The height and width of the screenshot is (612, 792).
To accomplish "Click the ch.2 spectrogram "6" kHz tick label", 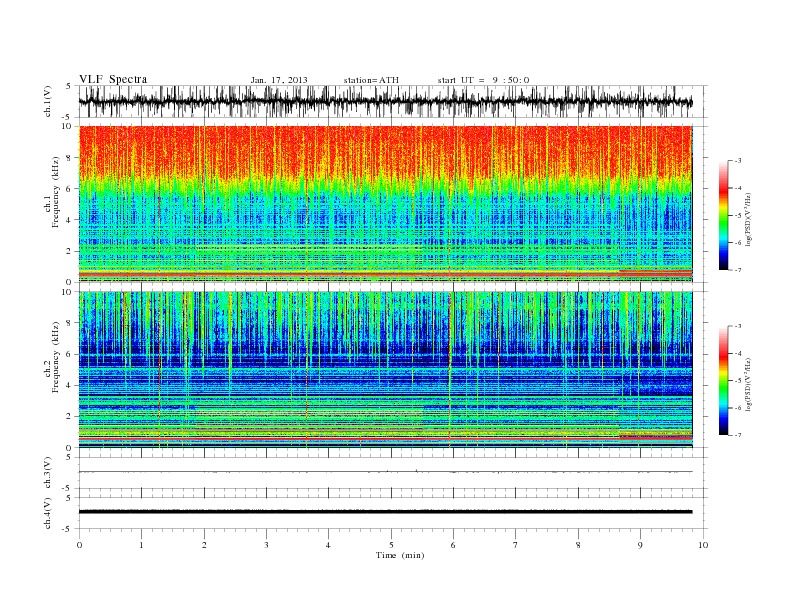I will point(70,354).
